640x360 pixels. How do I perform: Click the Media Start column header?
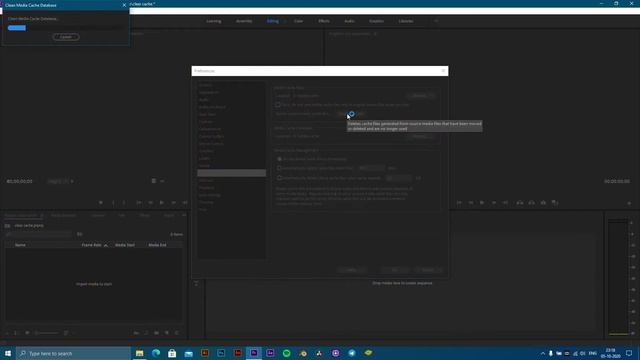125,245
